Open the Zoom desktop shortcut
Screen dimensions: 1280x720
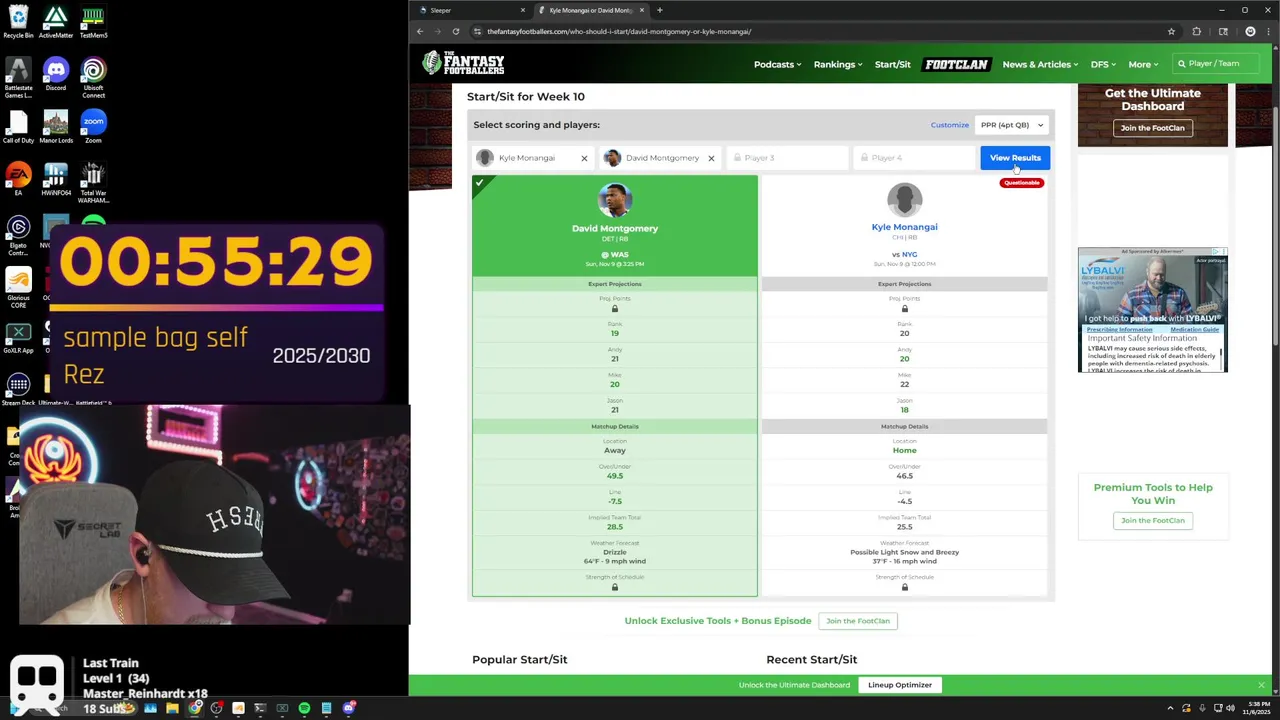pos(93,127)
